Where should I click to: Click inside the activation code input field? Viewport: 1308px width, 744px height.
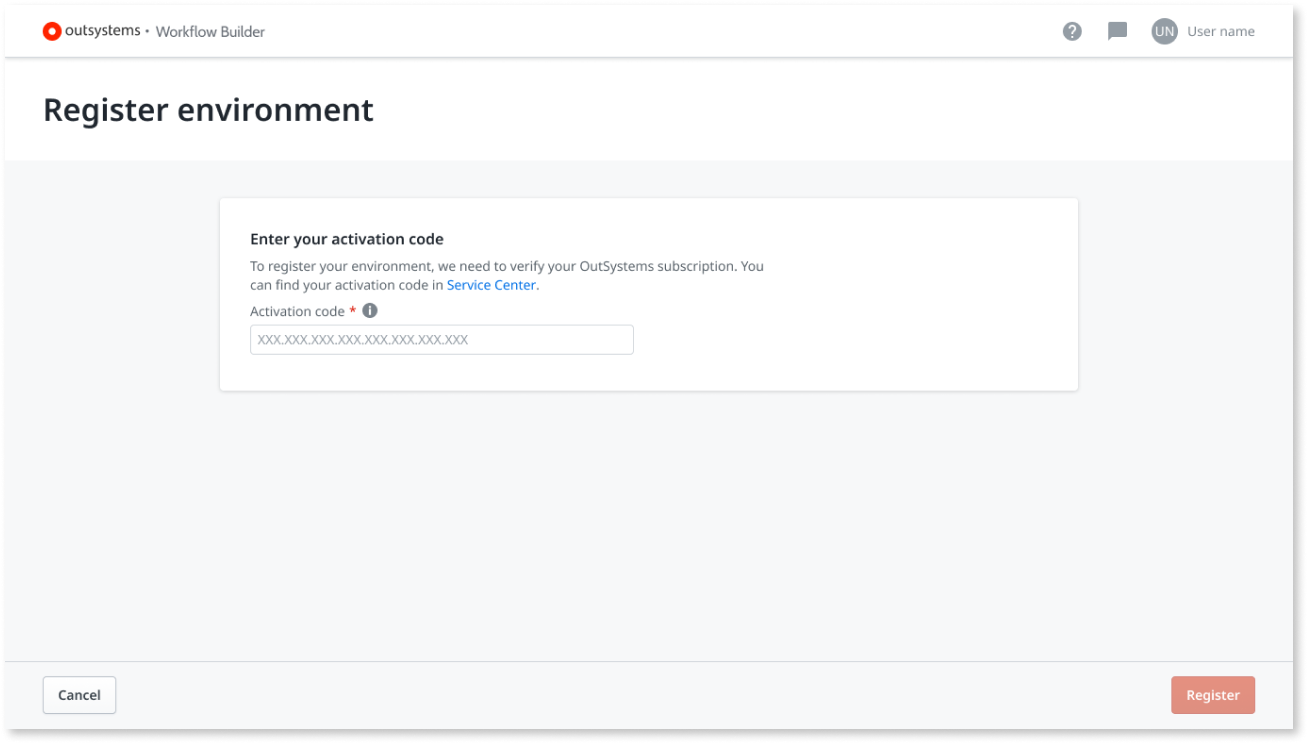pos(441,339)
